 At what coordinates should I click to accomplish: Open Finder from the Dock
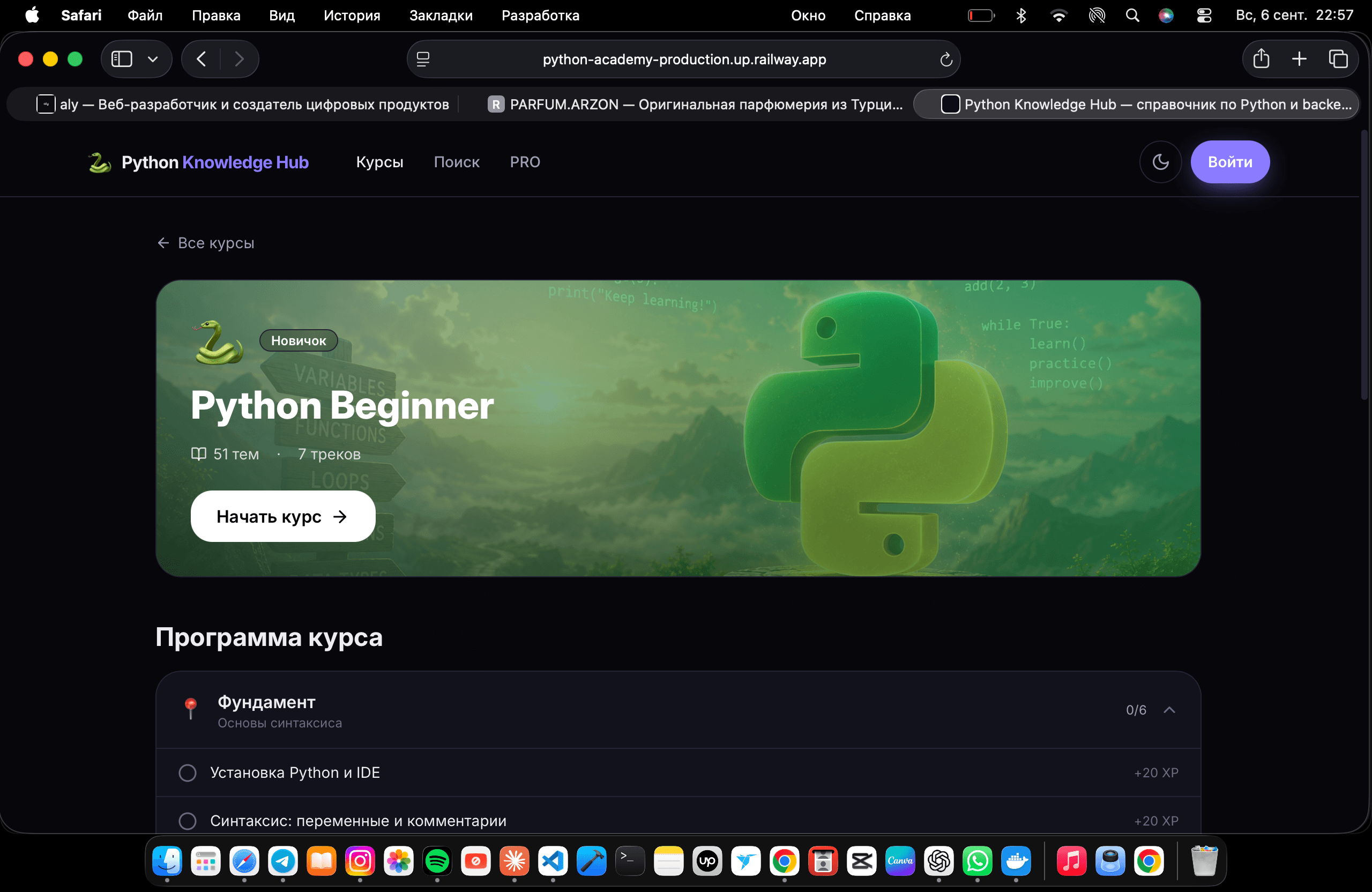pos(167,861)
